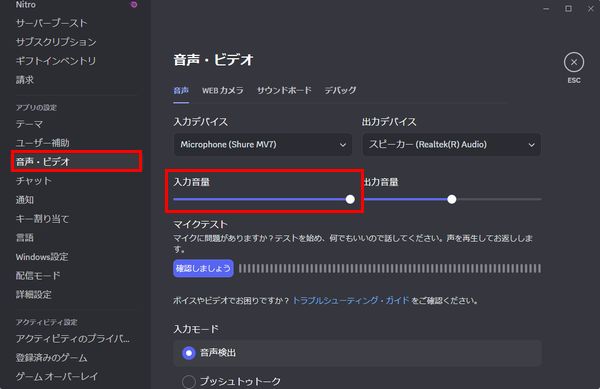Screen dimensions: 600x389
Task: Switch to the WEBカメラ tab
Action: click(x=223, y=91)
